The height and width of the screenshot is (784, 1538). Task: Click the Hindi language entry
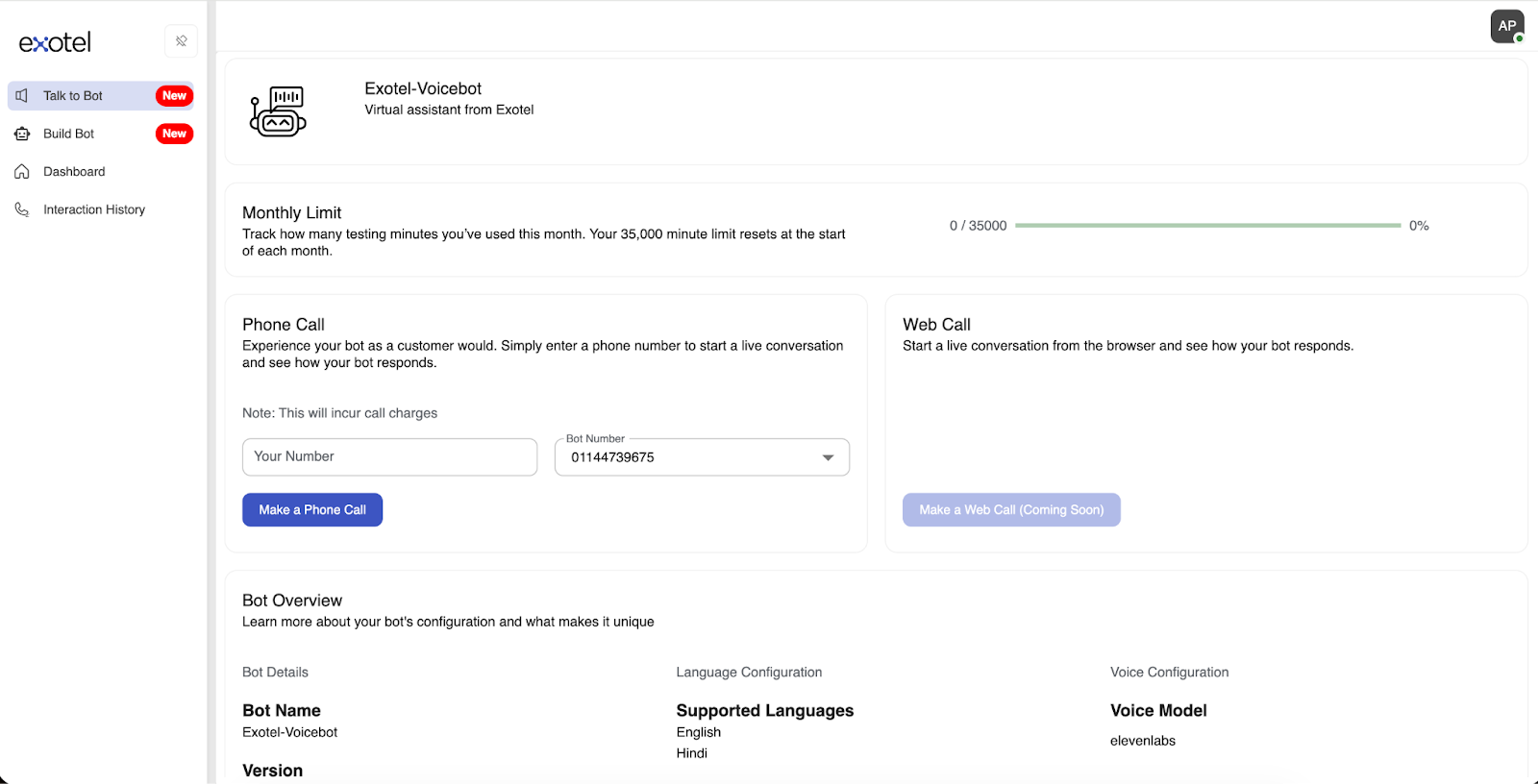pyautogui.click(x=691, y=753)
